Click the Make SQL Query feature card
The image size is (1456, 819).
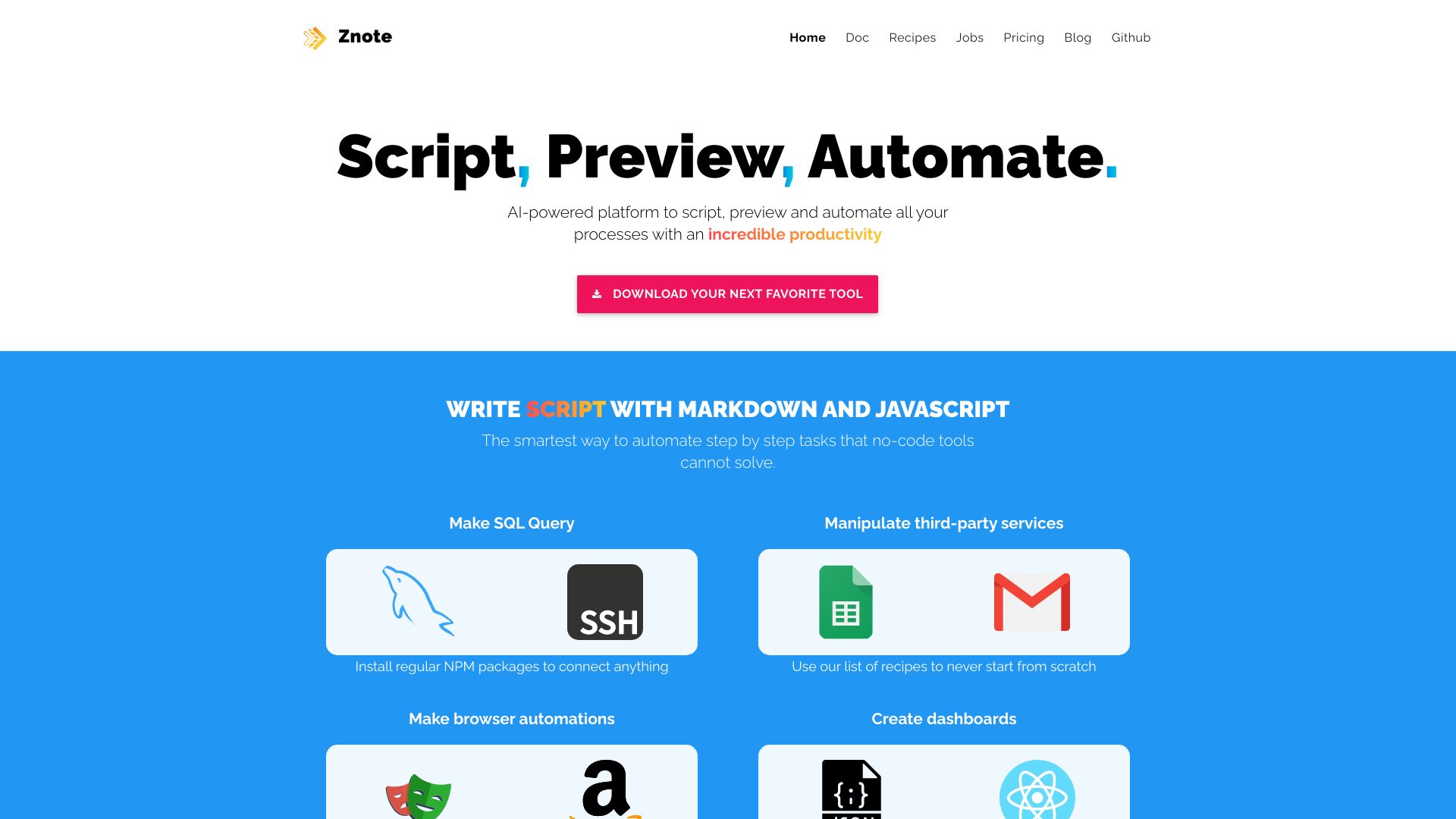coord(511,601)
